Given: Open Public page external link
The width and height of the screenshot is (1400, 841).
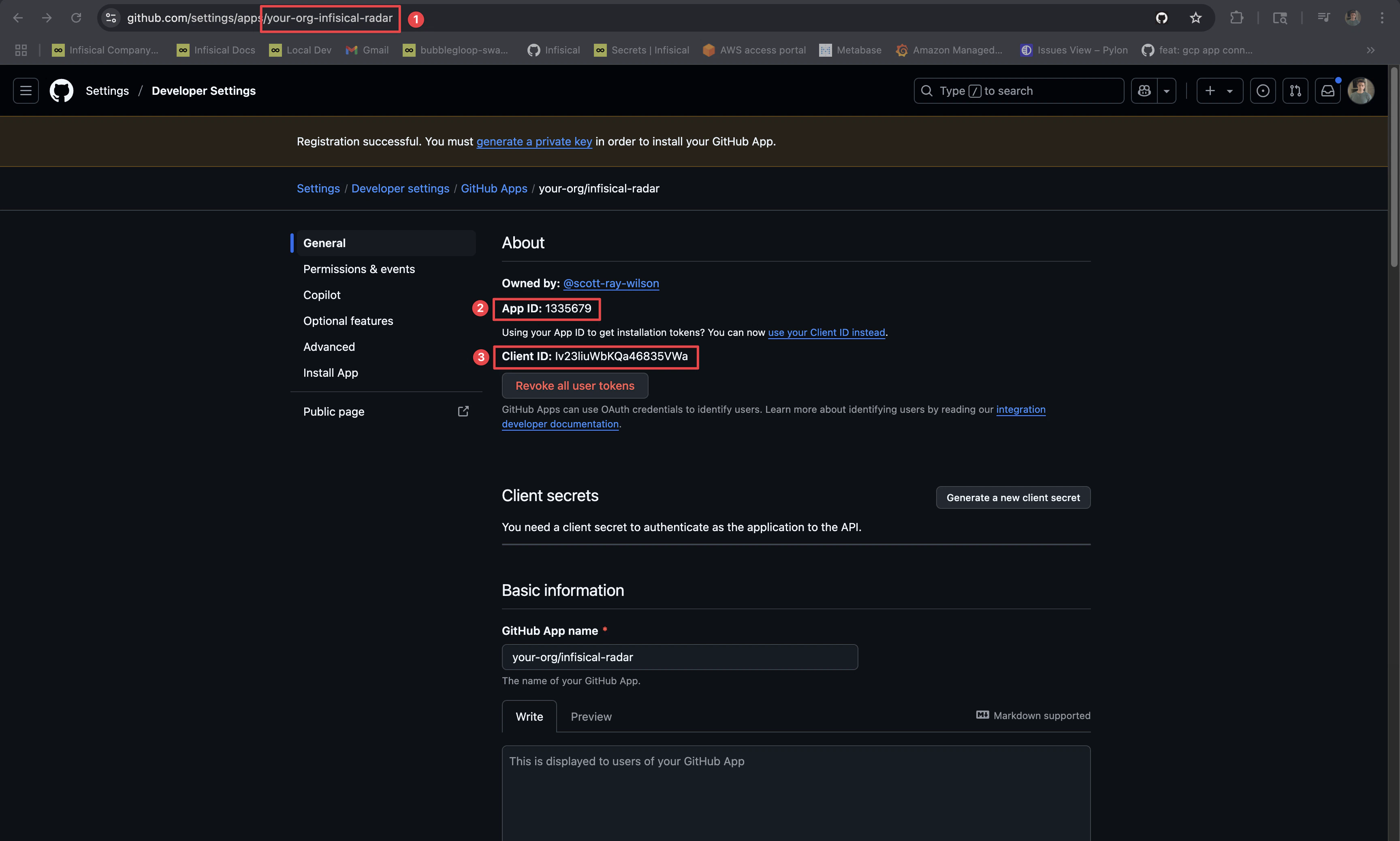Looking at the screenshot, I should 386,412.
